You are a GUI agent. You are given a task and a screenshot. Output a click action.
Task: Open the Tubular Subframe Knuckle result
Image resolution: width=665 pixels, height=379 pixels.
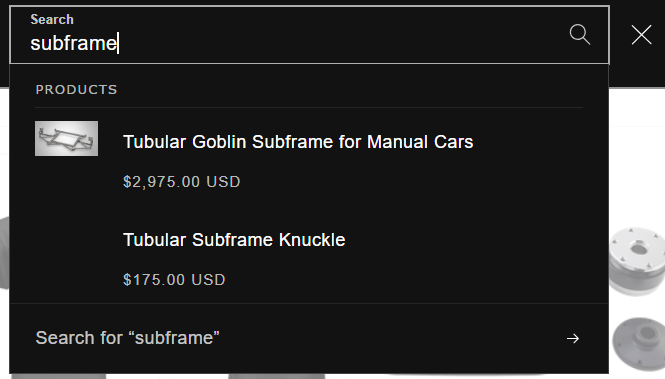pos(234,240)
